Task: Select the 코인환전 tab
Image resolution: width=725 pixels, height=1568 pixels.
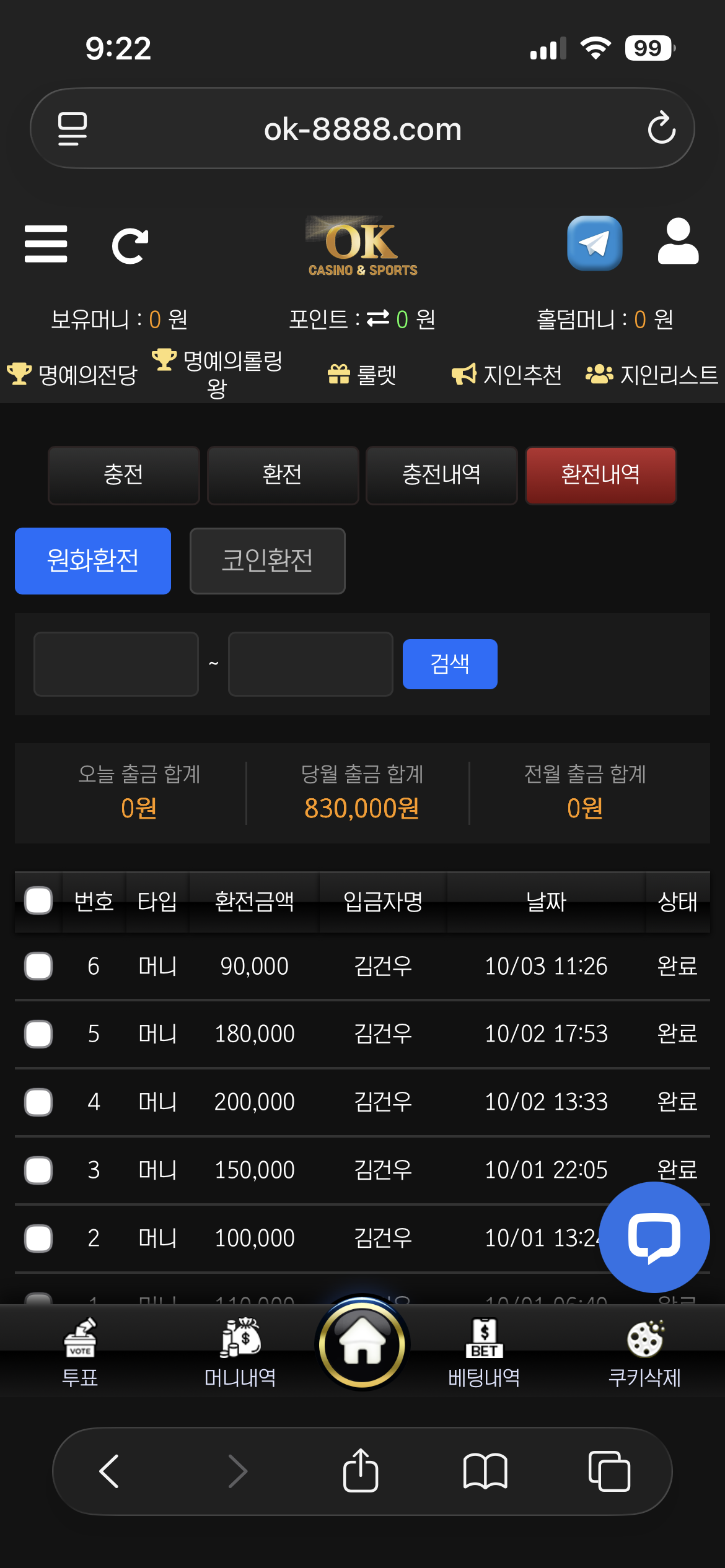Action: [x=267, y=560]
